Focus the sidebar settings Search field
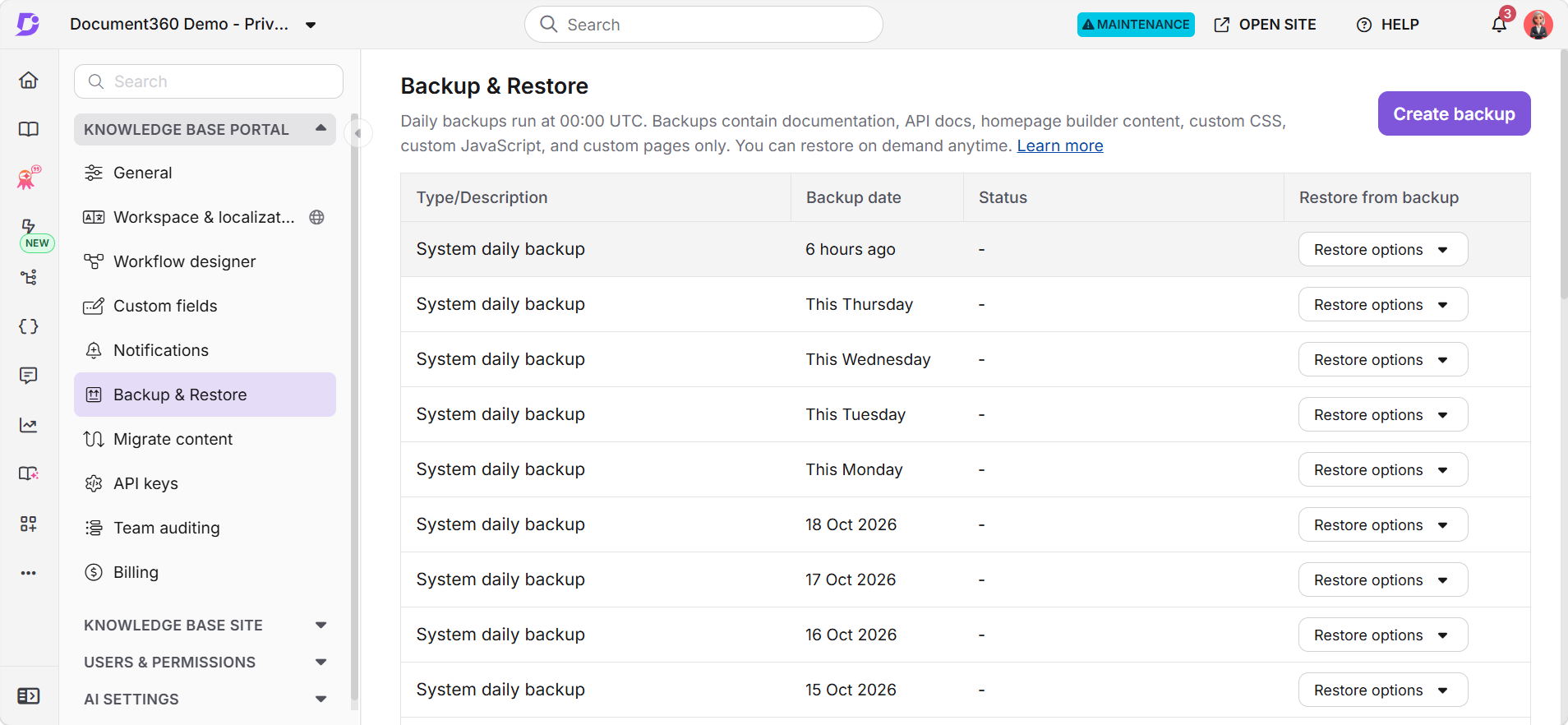This screenshot has height=725, width=1568. pos(209,81)
